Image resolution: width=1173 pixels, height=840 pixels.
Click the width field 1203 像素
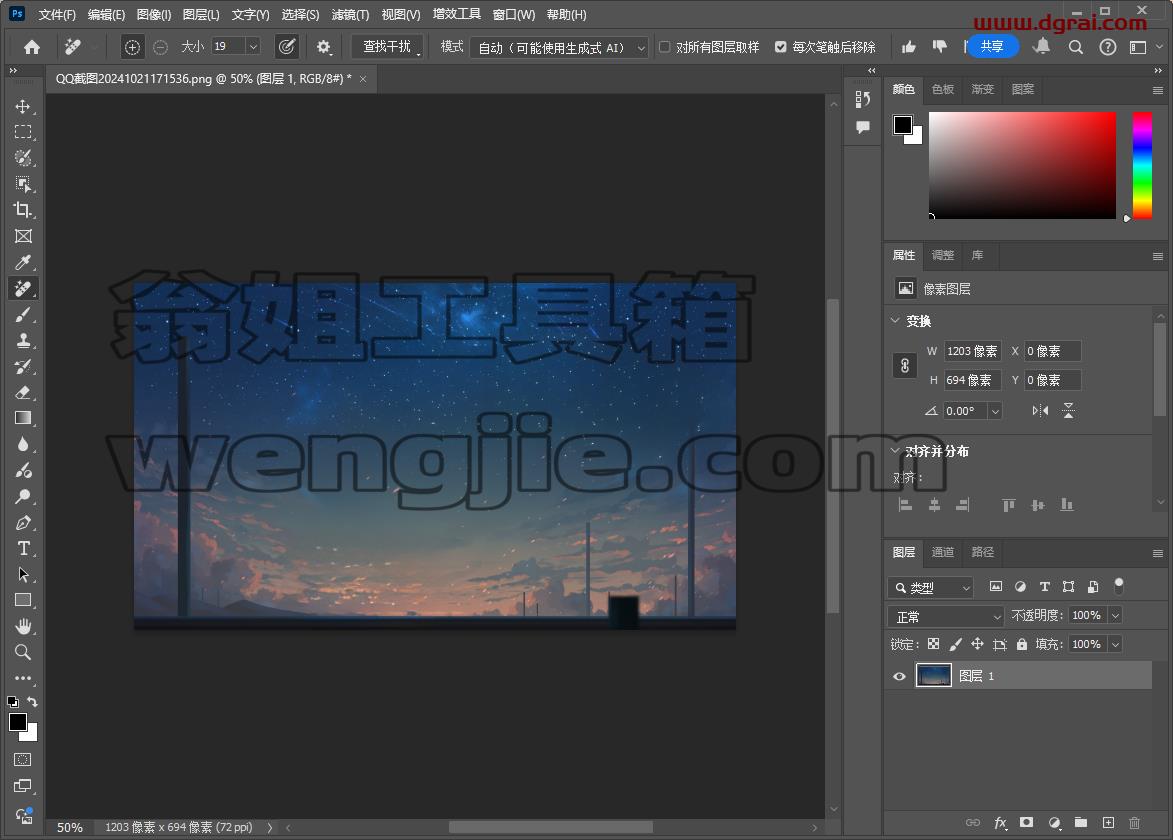[972, 351]
